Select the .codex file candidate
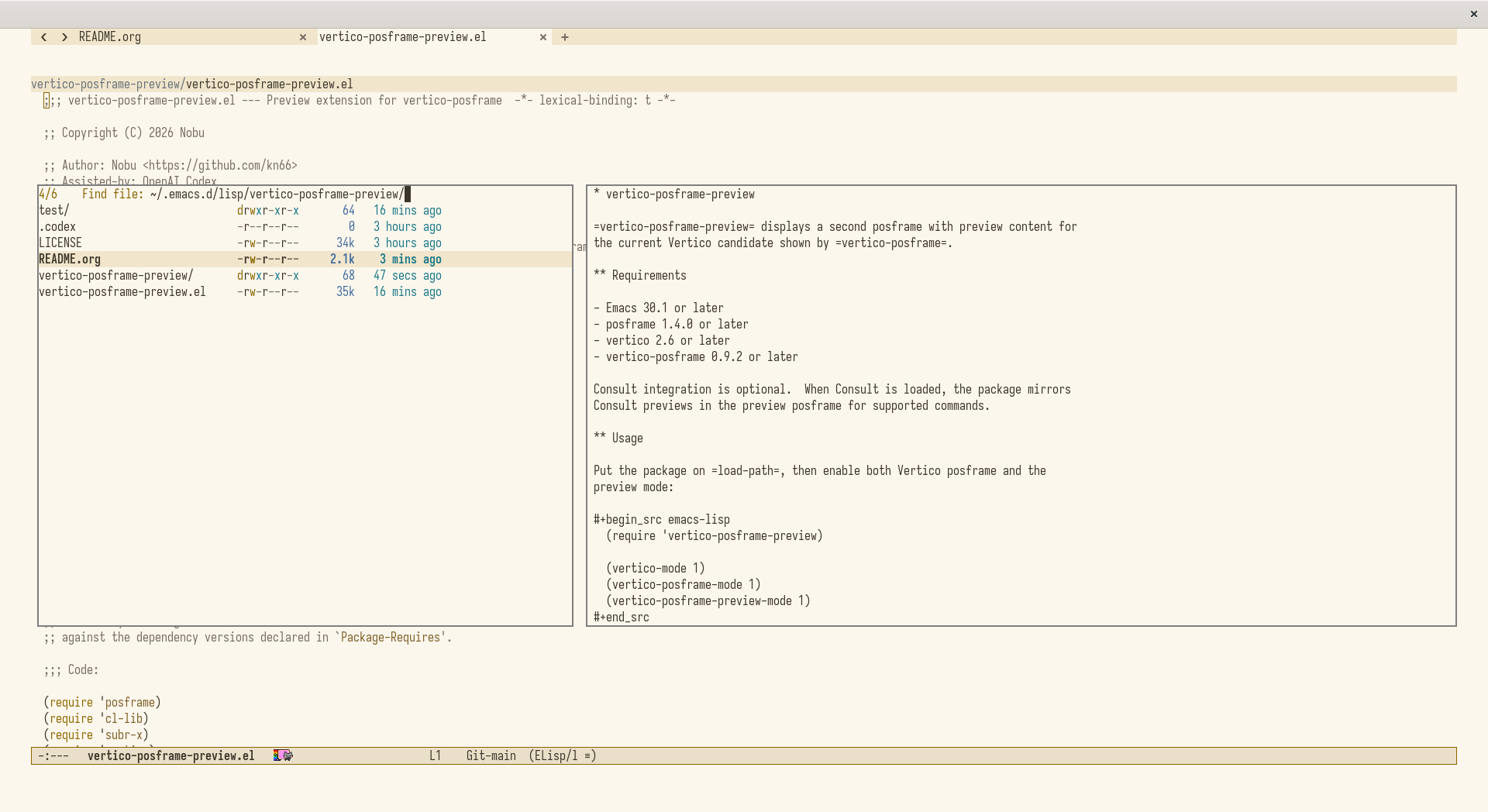 tap(305, 227)
